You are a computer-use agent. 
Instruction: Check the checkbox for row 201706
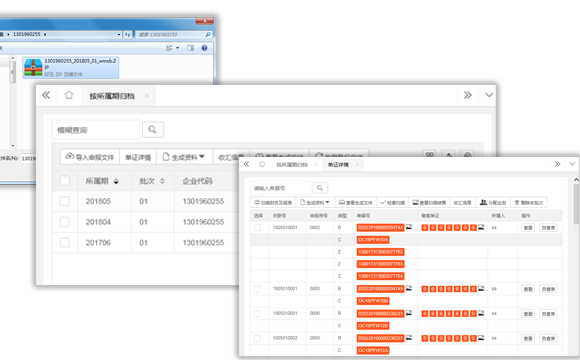(x=65, y=242)
